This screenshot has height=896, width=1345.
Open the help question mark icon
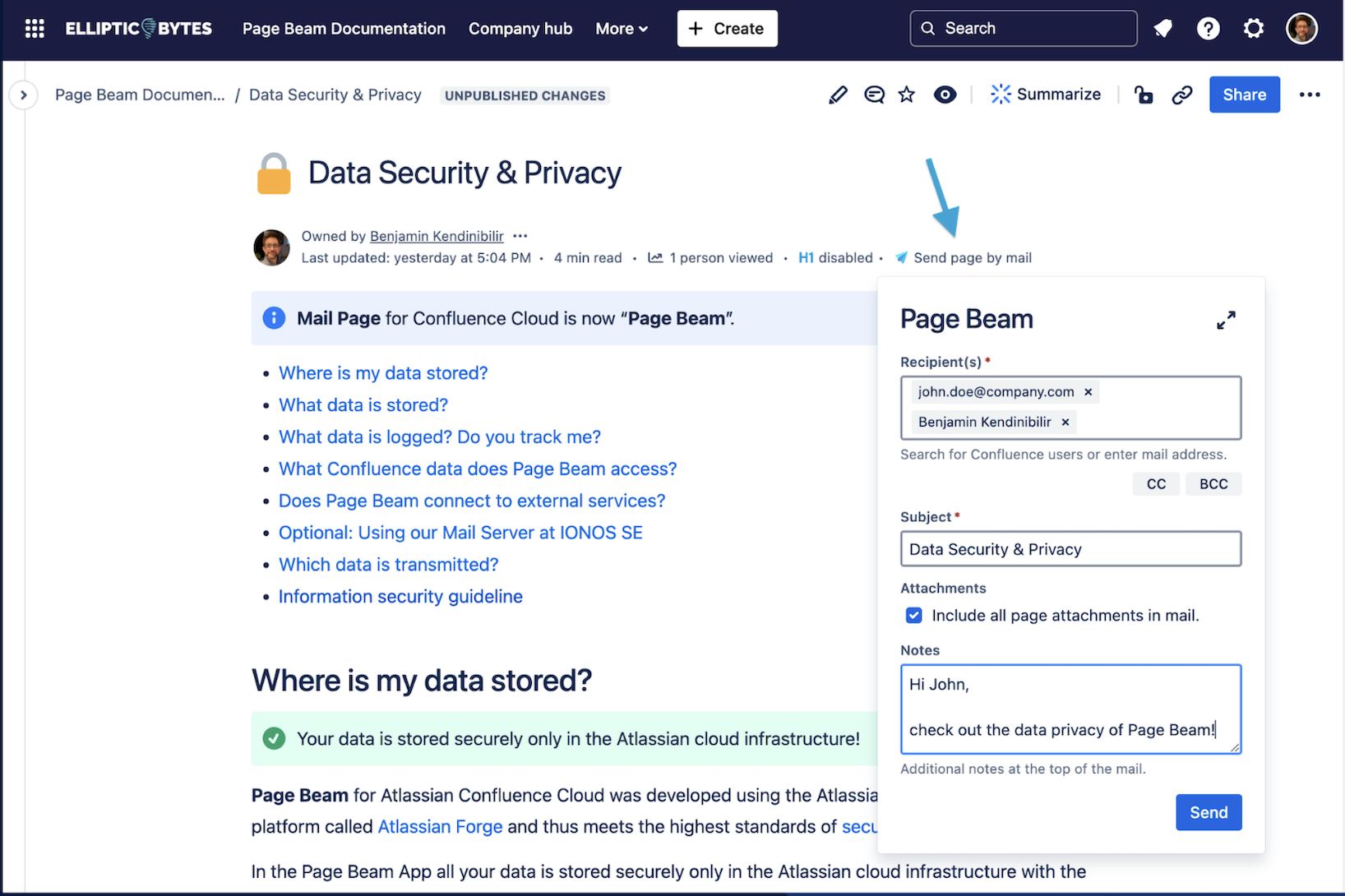click(x=1208, y=29)
